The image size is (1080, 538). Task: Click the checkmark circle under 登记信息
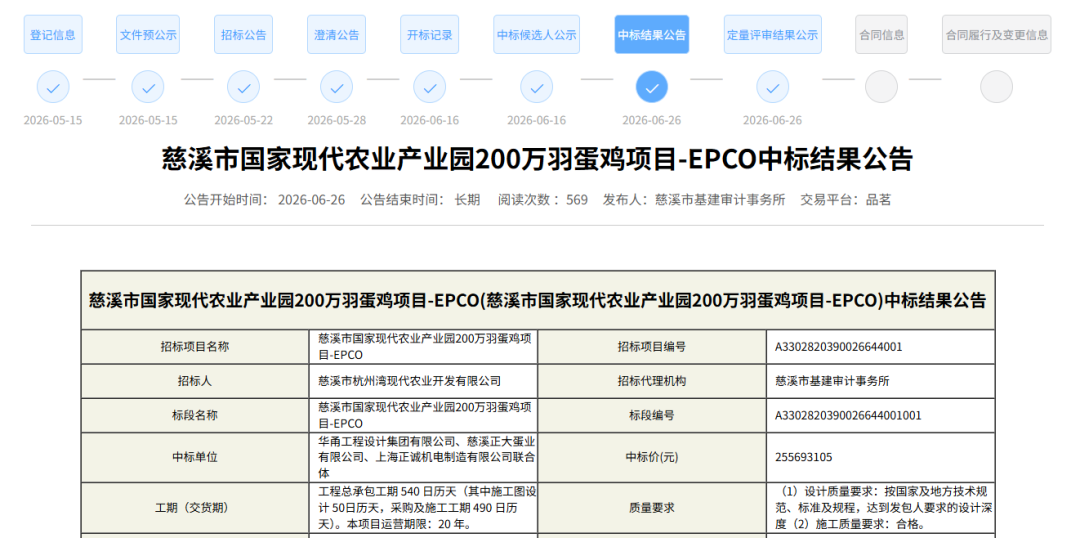click(53, 87)
